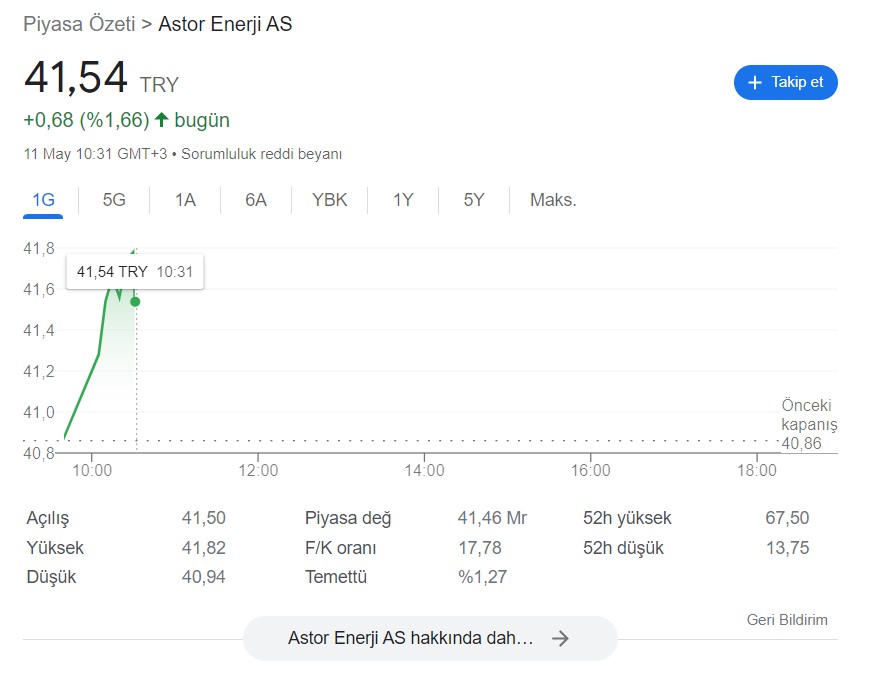
Task: Click the Piyasa Özeti breadcrumb link
Action: pos(79,24)
